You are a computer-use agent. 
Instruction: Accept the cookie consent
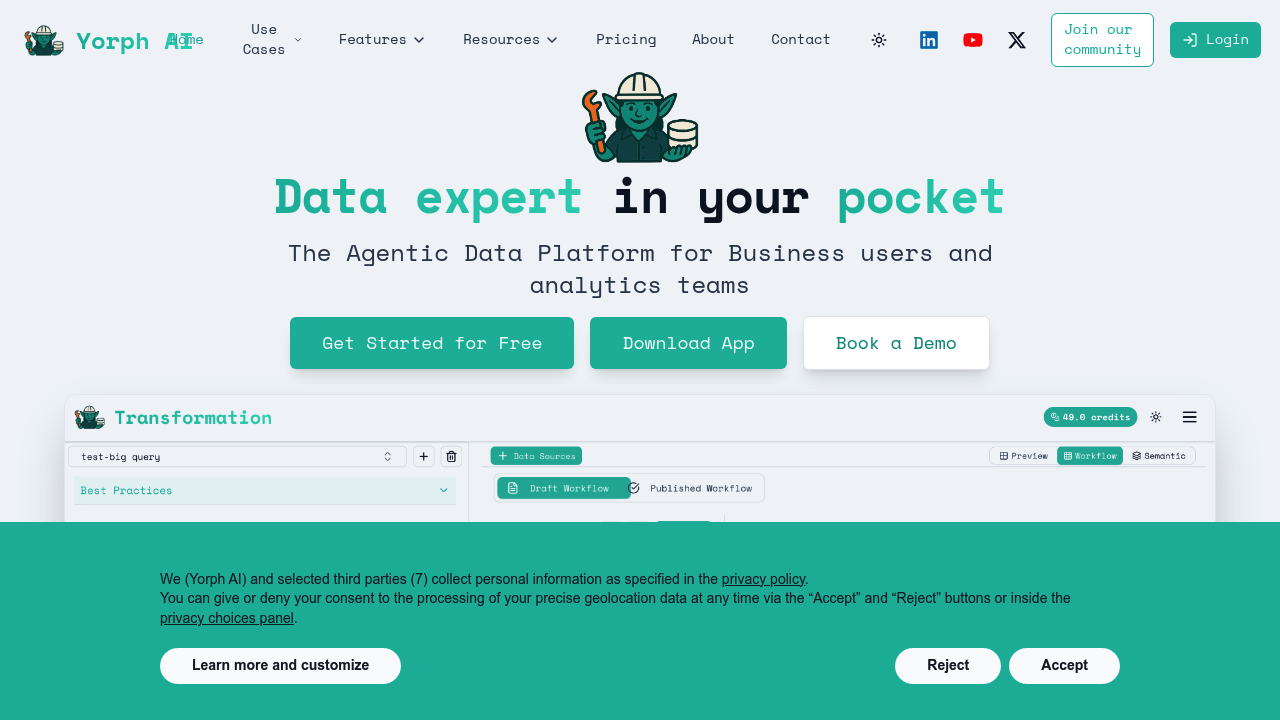pyautogui.click(x=1064, y=666)
